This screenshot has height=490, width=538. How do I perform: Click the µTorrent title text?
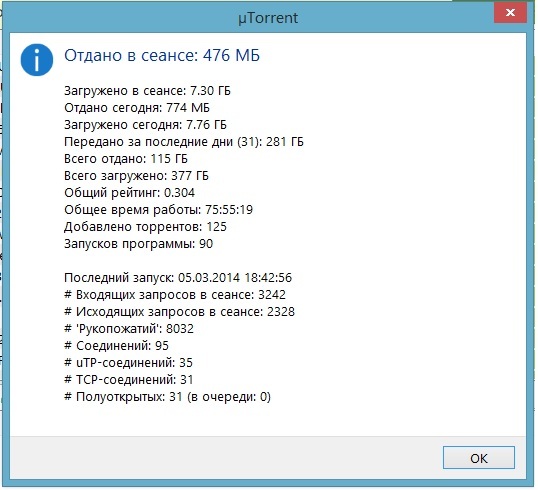coord(269,18)
